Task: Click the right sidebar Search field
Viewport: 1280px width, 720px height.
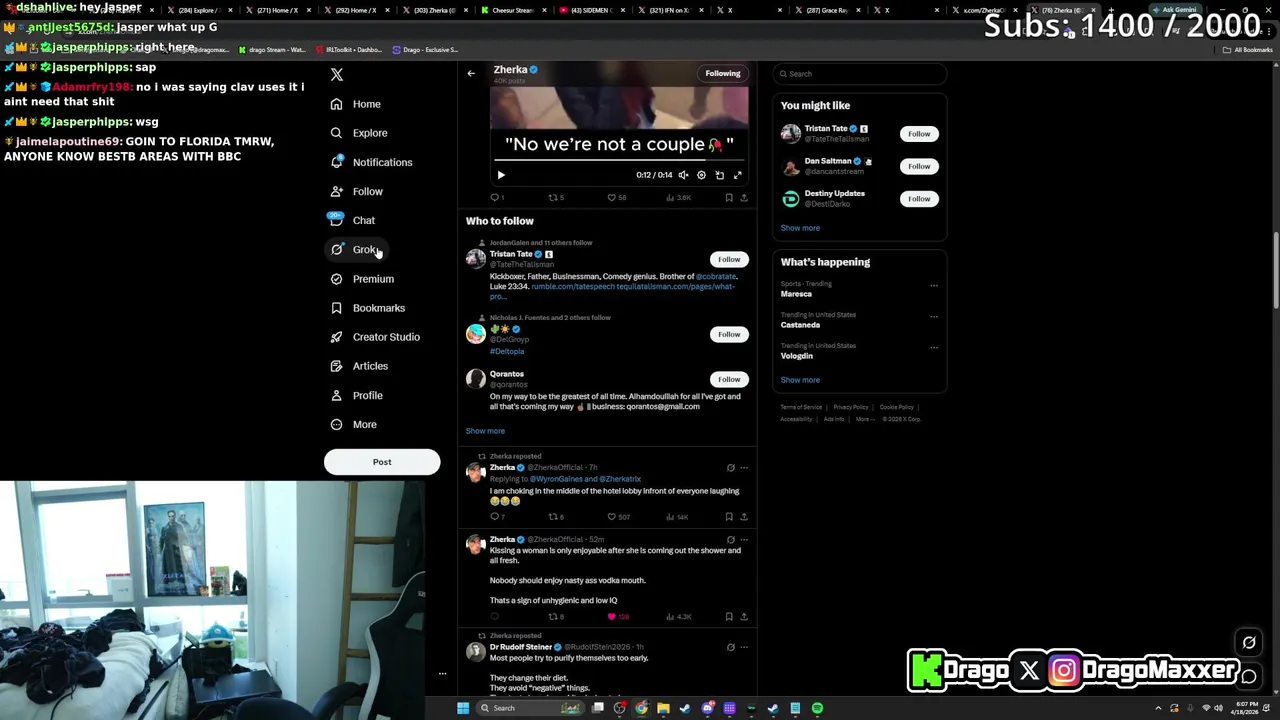Action: (860, 74)
